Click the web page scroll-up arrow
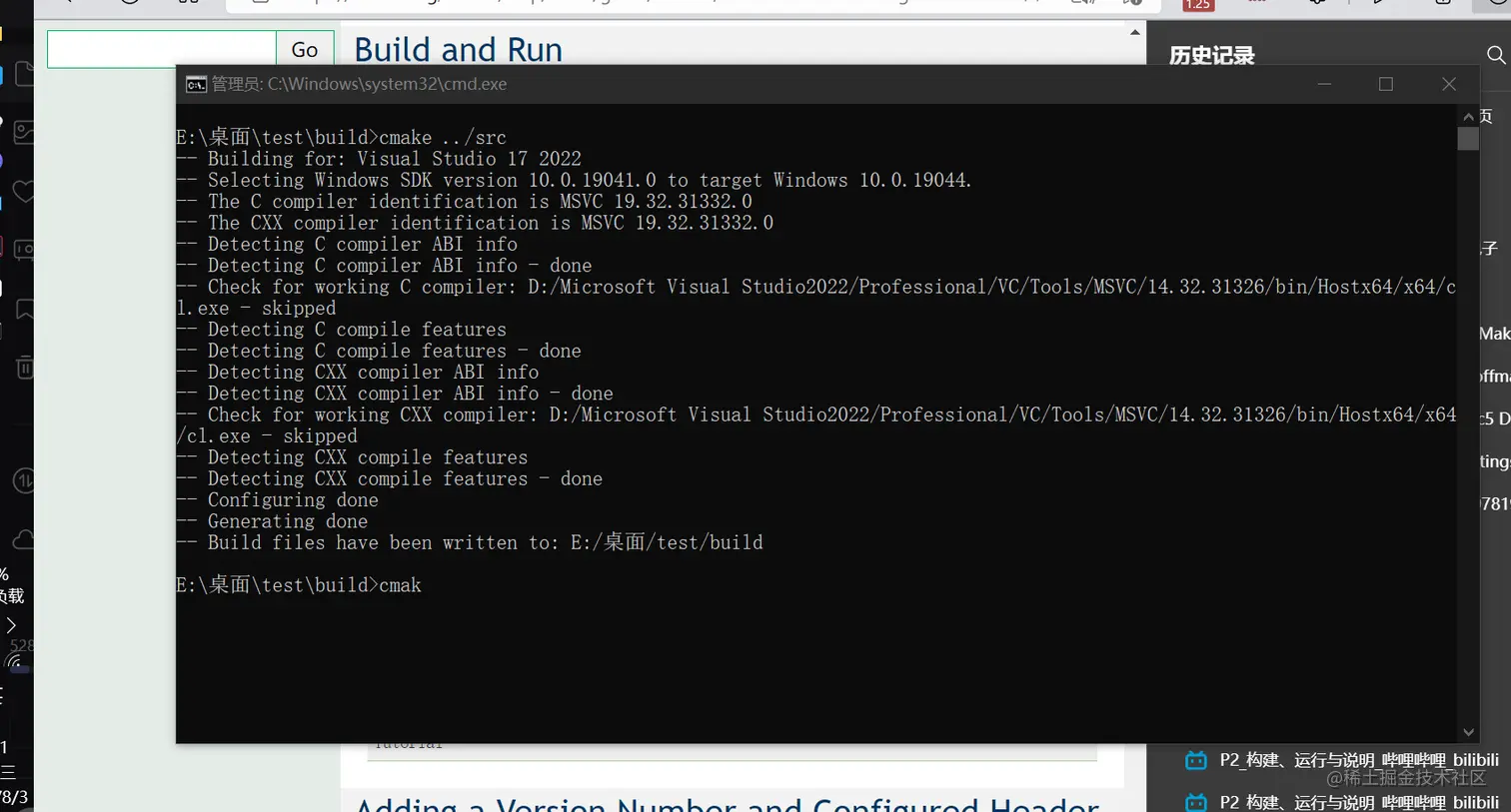1511x812 pixels. click(x=1134, y=33)
